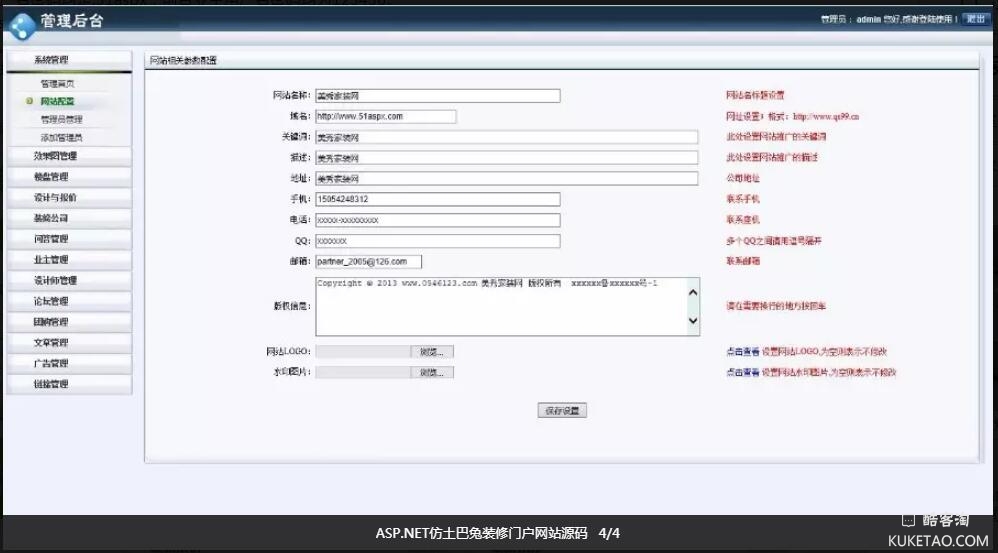998x553 pixels.
Task: Click the 域名 field with http://www.51aspx.com
Action: click(x=386, y=116)
